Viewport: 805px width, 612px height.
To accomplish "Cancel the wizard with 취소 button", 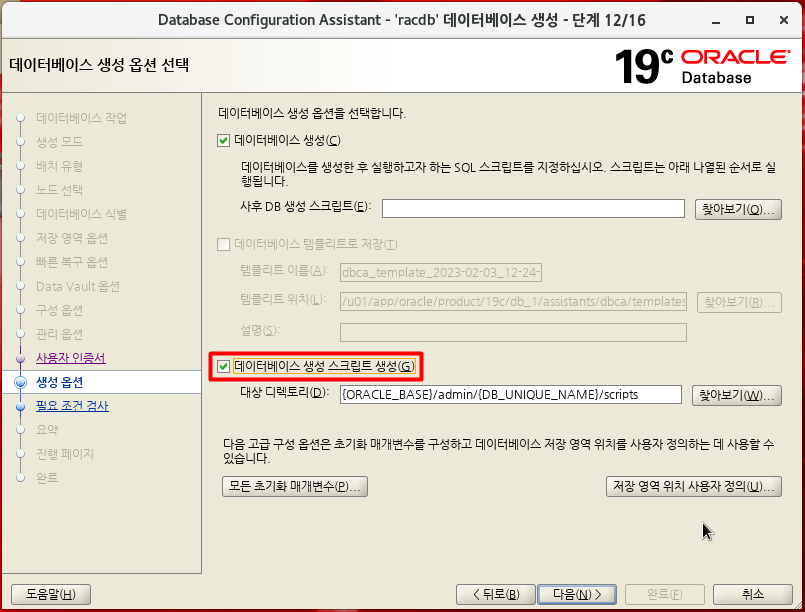I will click(753, 595).
